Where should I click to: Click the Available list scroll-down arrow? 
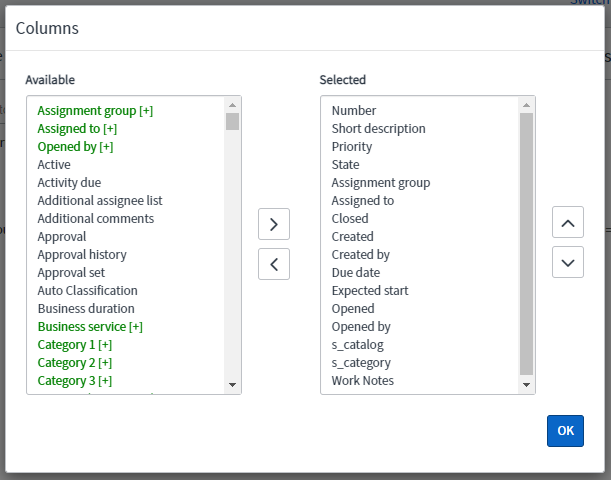(233, 385)
